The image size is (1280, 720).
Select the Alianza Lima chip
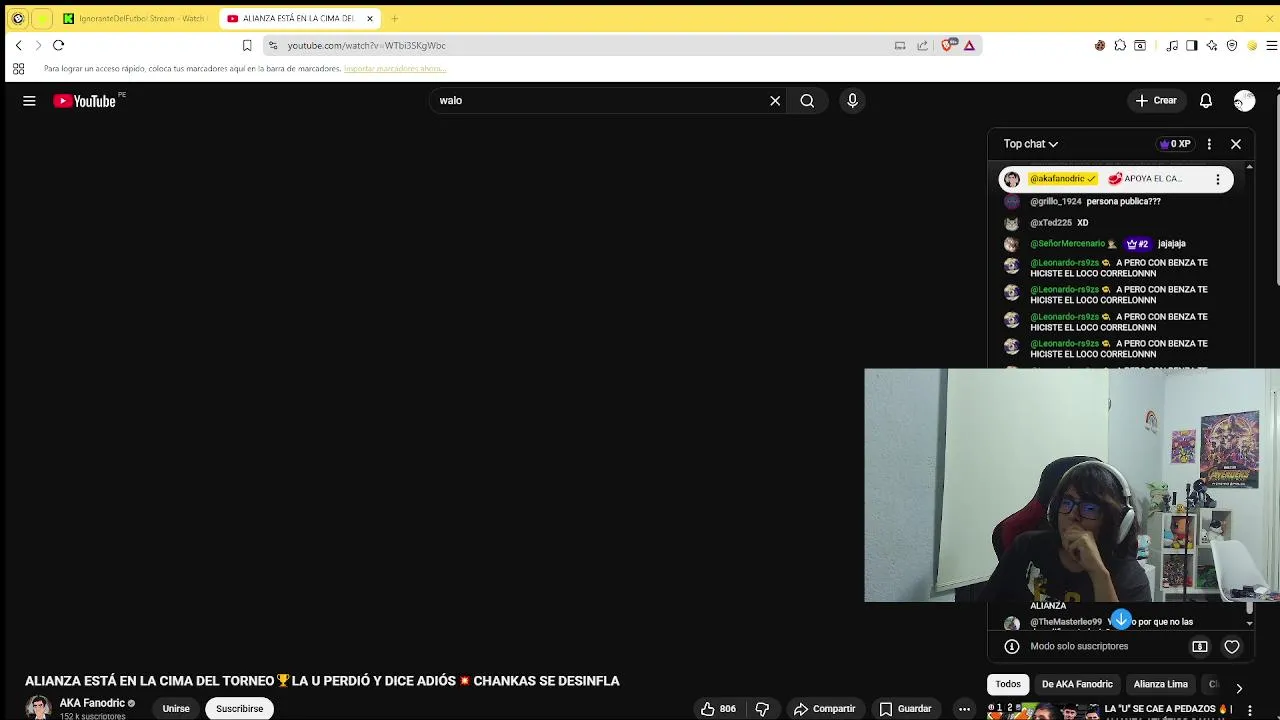(1161, 684)
